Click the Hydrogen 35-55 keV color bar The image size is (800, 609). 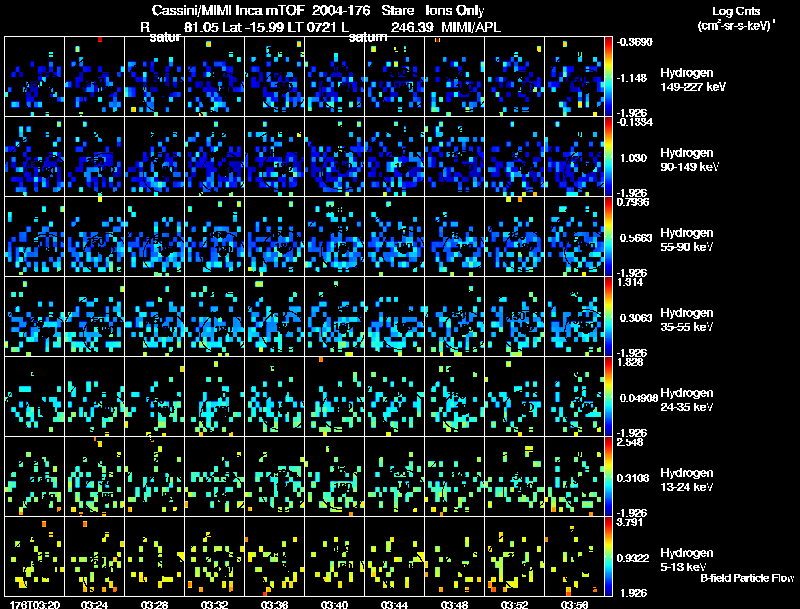pos(608,317)
